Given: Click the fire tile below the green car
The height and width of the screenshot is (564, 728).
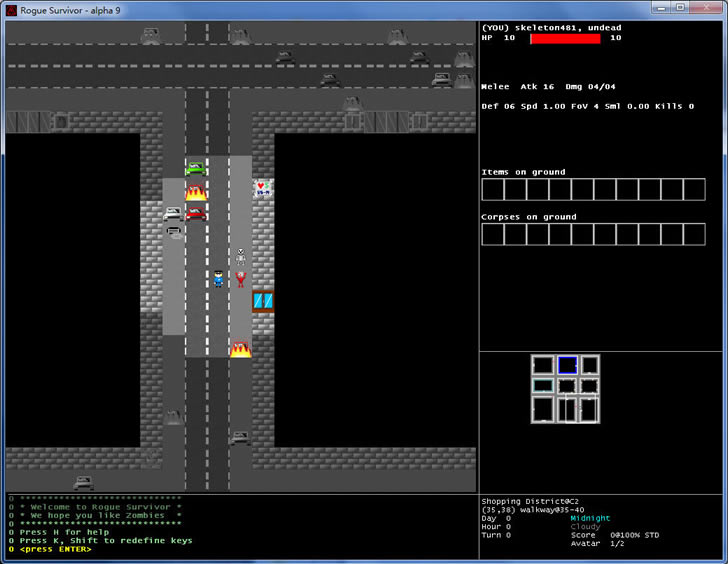Looking at the screenshot, I should click(x=196, y=191).
